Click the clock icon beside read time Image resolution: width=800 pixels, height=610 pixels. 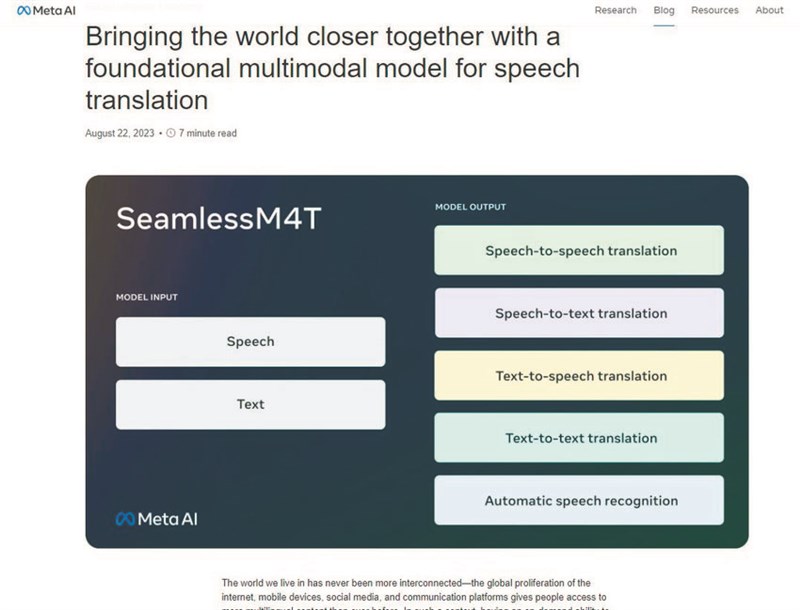coord(170,133)
